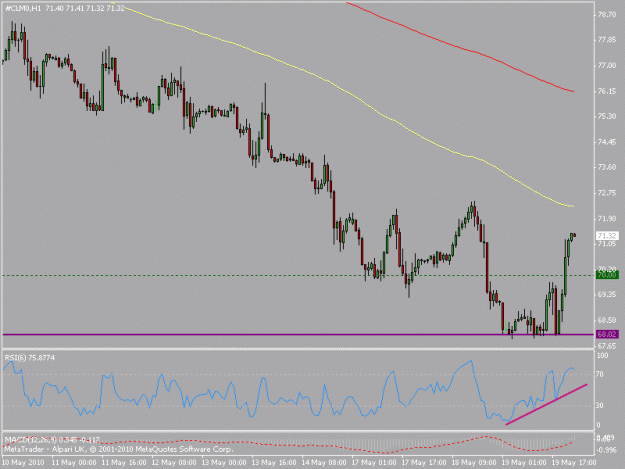Click the RSI scale value 30
The image size is (625, 469).
(x=601, y=406)
